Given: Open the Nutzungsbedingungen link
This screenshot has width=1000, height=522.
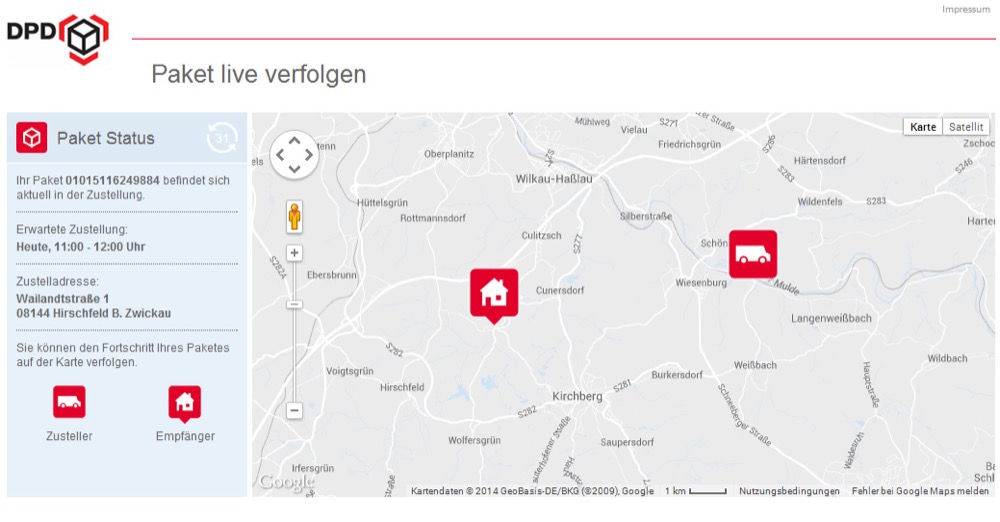Looking at the screenshot, I should point(789,491).
